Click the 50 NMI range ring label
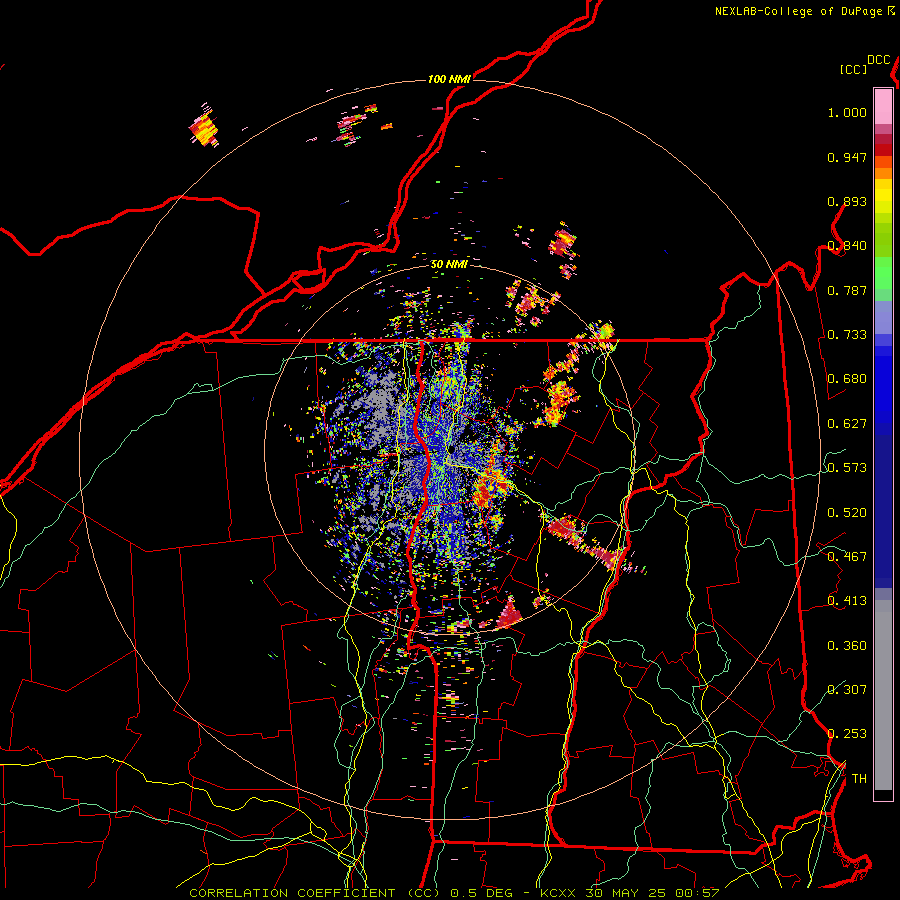This screenshot has height=900, width=900. [449, 264]
